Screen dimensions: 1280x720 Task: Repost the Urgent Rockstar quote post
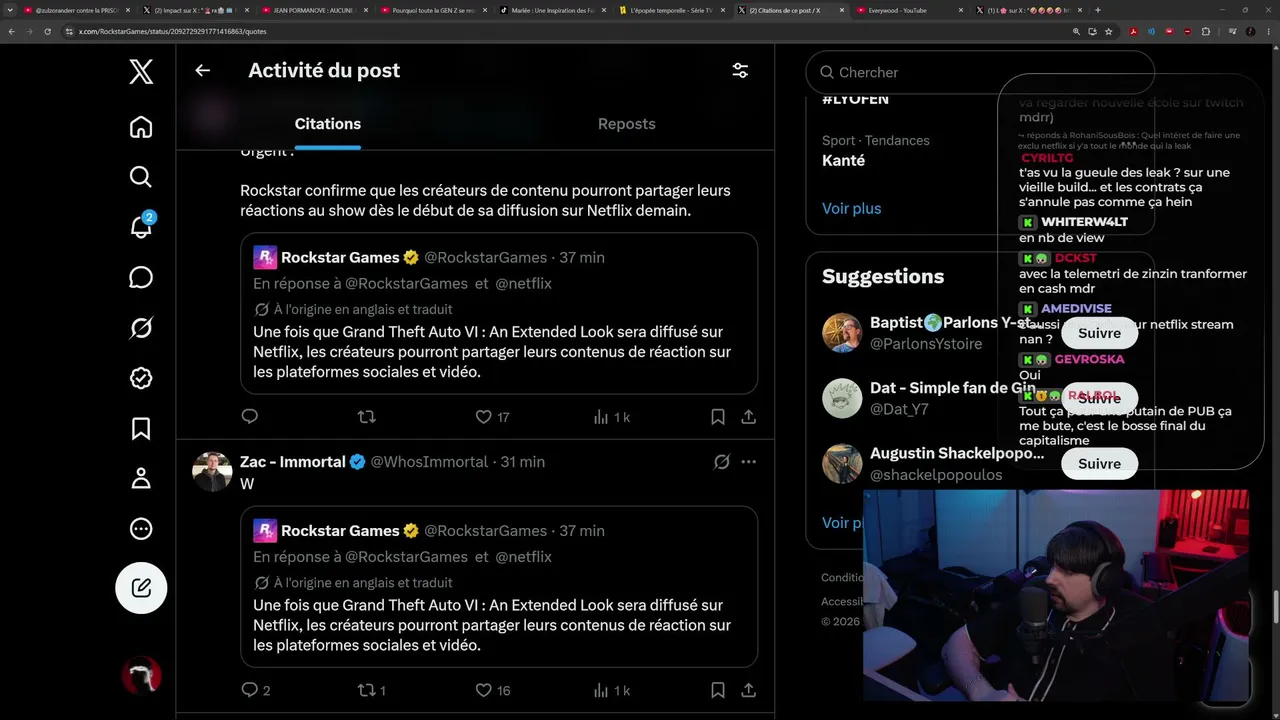pos(366,417)
